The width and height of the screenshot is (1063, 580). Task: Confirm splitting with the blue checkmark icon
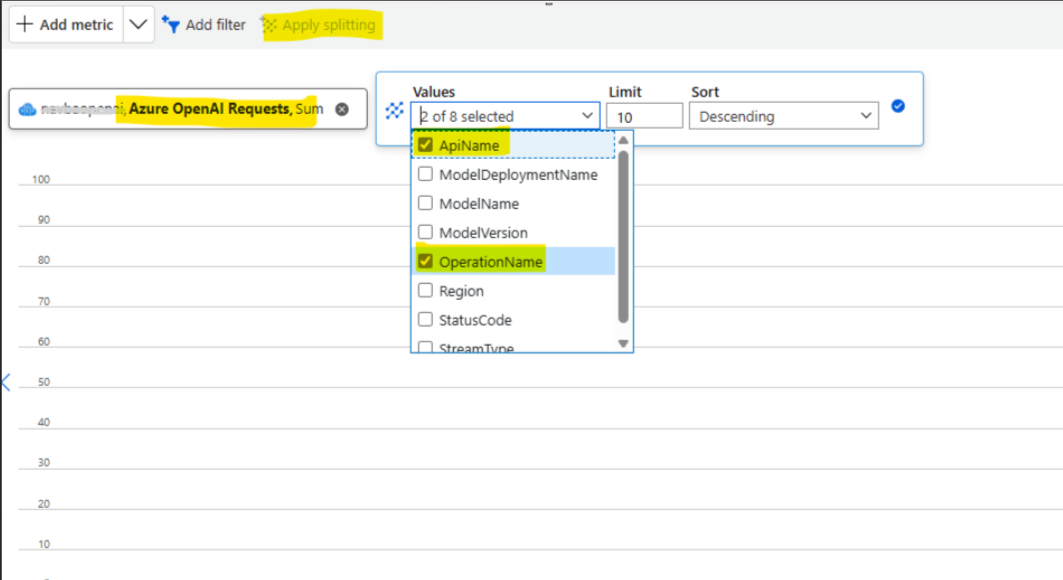(898, 106)
